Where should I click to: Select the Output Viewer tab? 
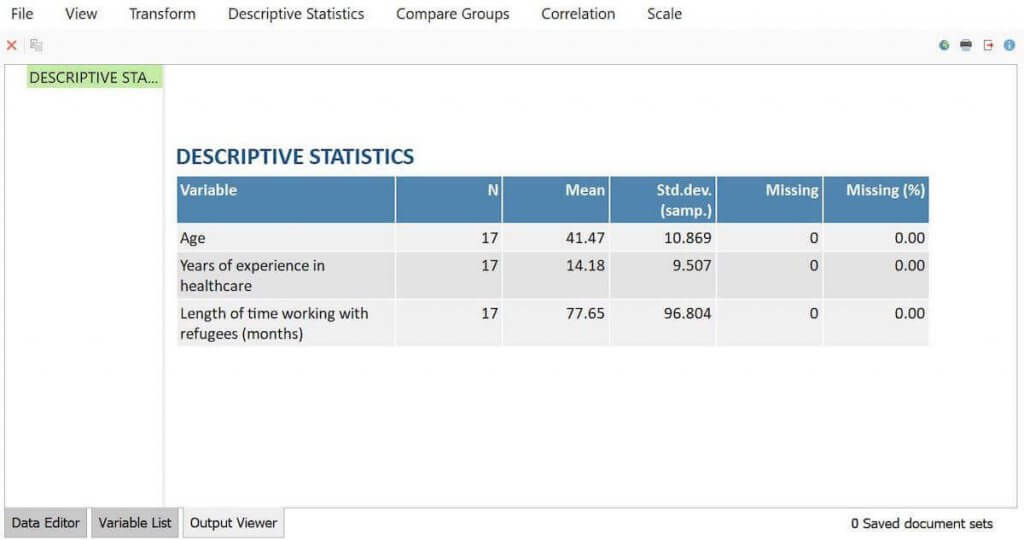pos(234,523)
